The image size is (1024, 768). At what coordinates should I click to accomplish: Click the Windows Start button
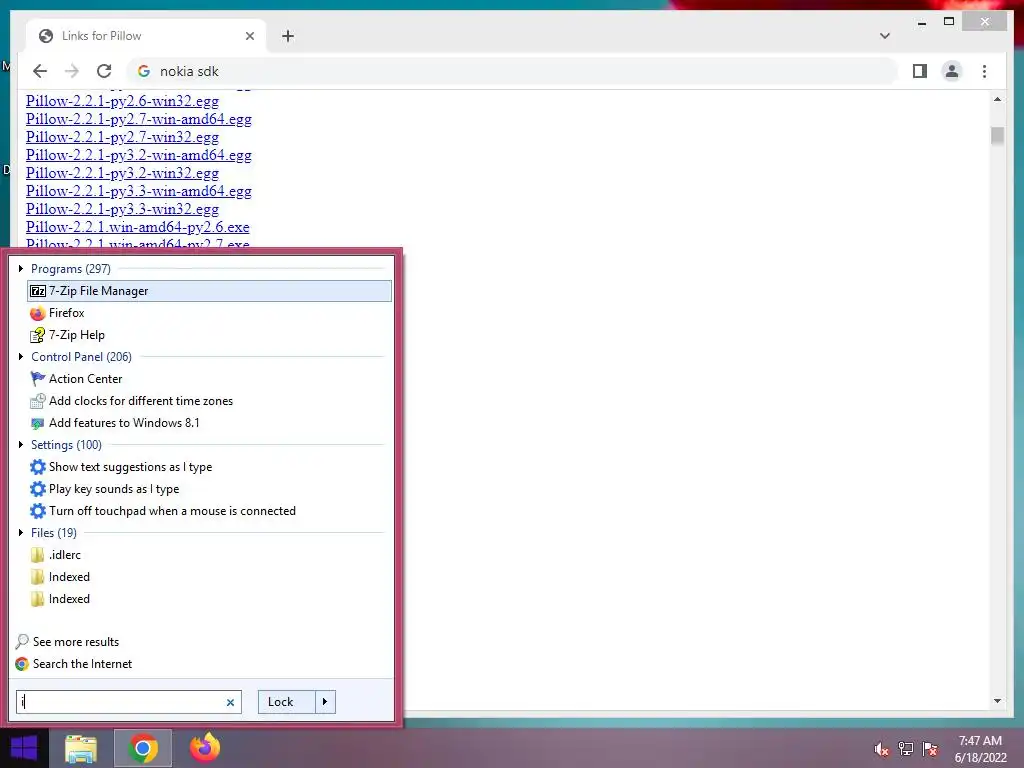pos(24,748)
